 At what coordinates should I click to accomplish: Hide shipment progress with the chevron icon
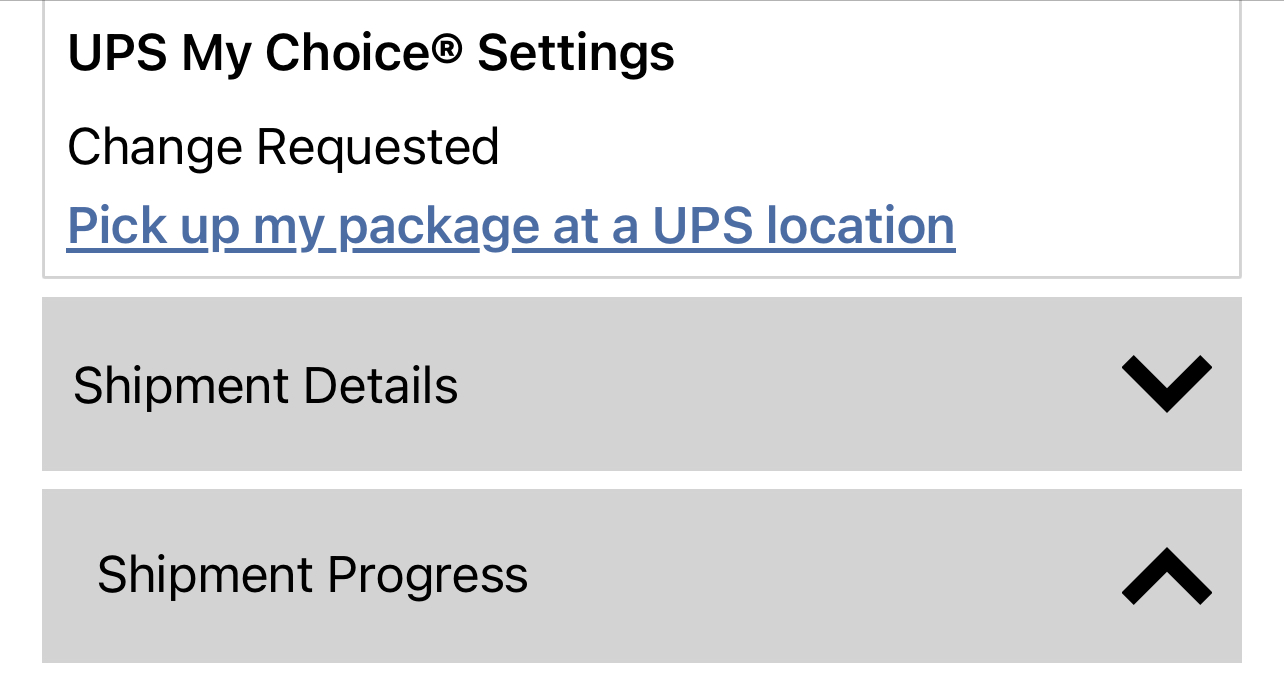1166,577
